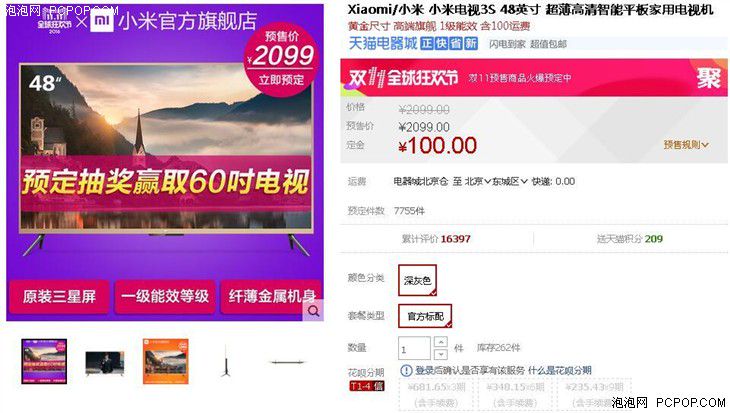Viewport: 730px width, 413px height.
Task: Open the 累计评价 16397 reviews tab
Action: [436, 239]
